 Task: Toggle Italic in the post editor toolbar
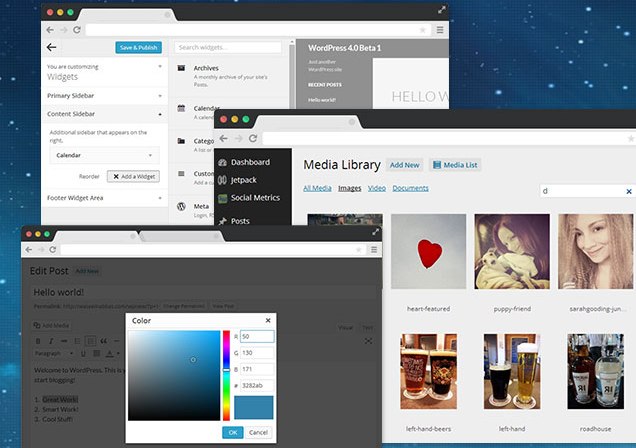pyautogui.click(x=51, y=341)
